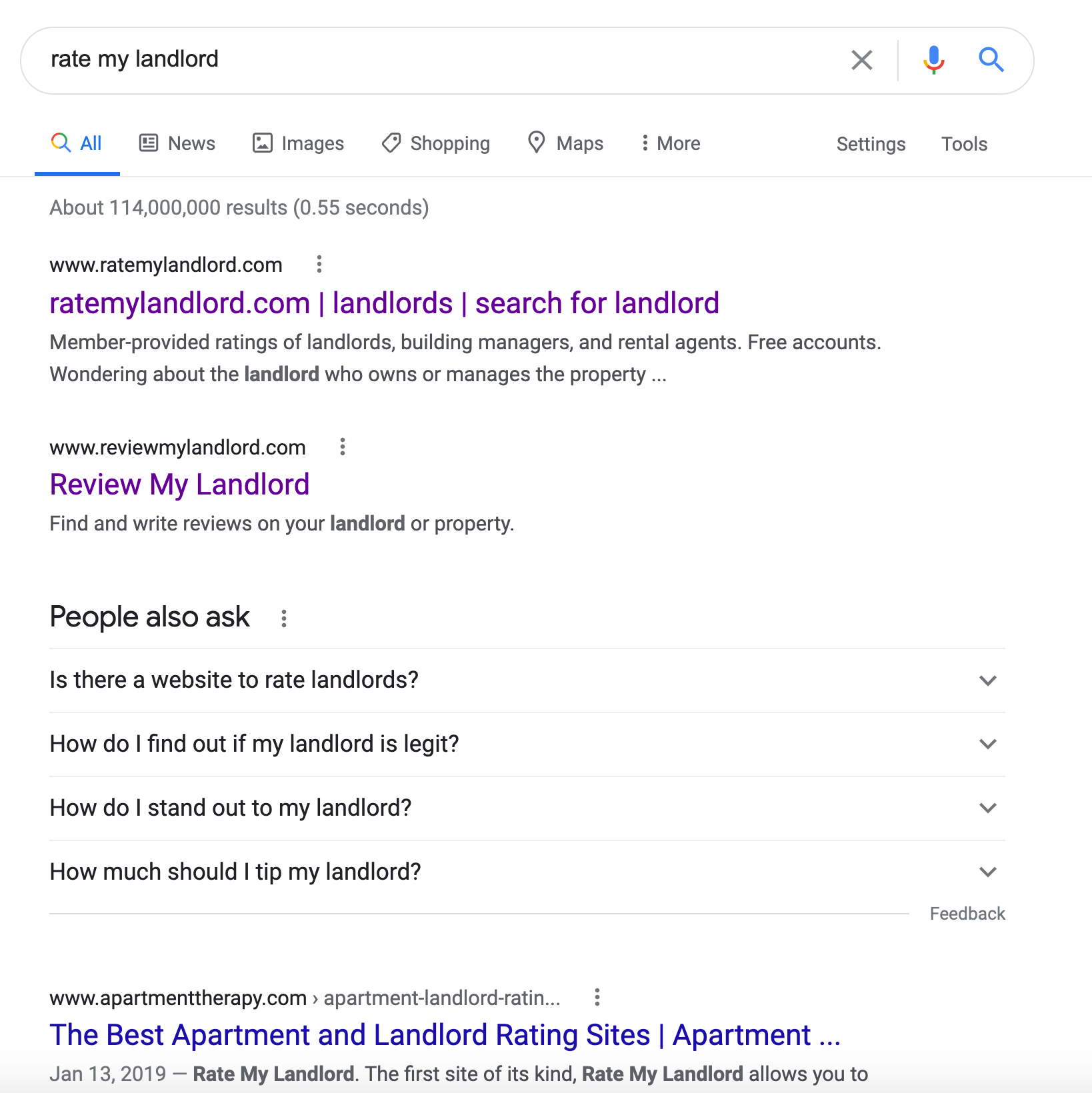Screen dimensions: 1092x1093
Task: Open three-dot menu next to People also ask
Action: [x=284, y=618]
